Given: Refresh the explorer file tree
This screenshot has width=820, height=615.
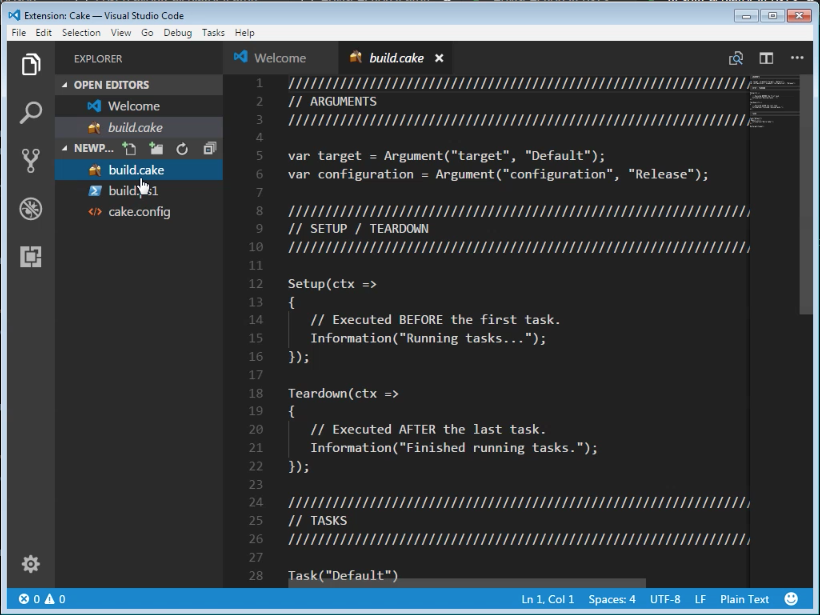Looking at the screenshot, I should 182,149.
